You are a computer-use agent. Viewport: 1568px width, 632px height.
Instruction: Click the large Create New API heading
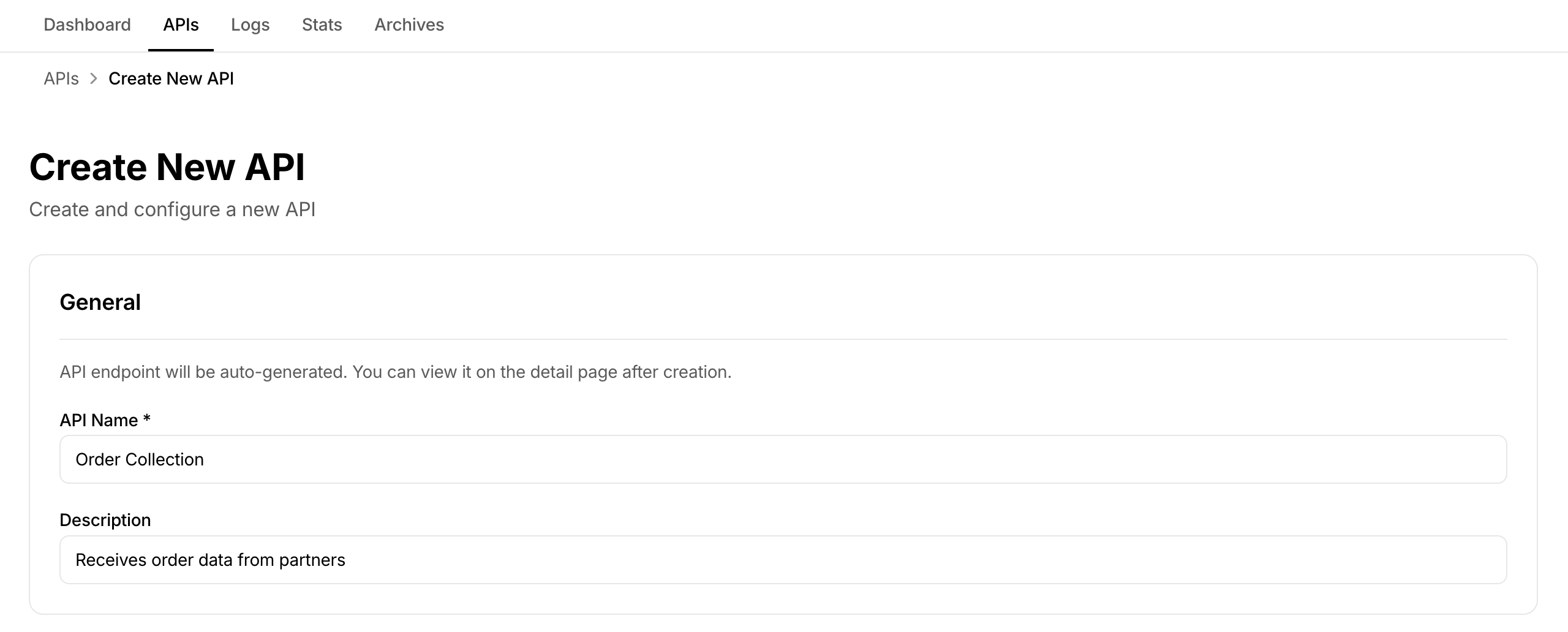(167, 167)
